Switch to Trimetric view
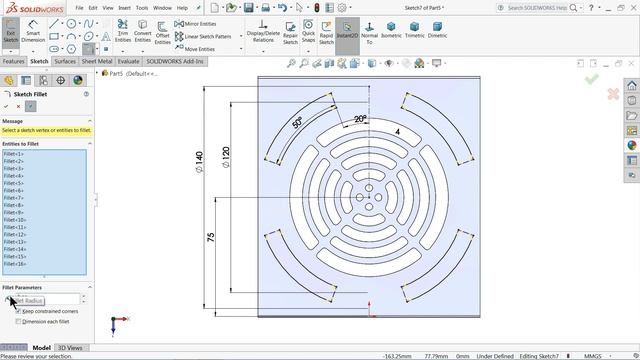Image resolution: width=640 pixels, height=360 pixels. (x=414, y=30)
